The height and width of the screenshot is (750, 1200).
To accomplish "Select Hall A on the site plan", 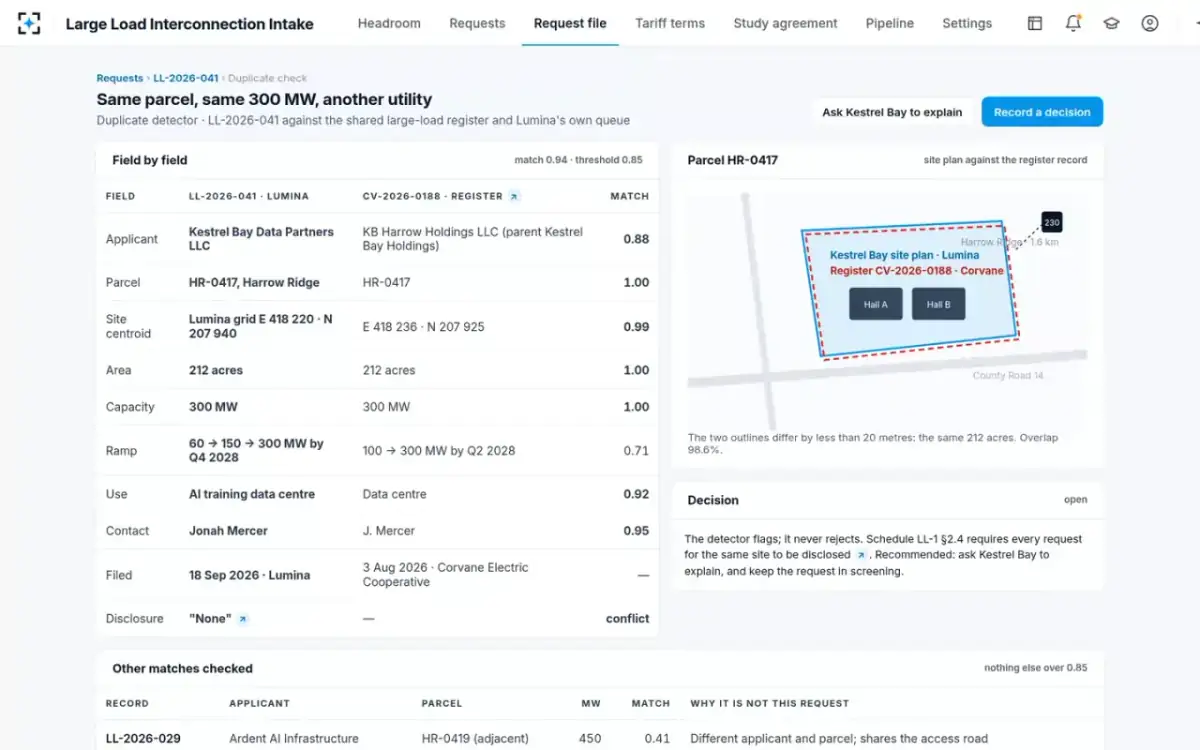I will pyautogui.click(x=876, y=304).
